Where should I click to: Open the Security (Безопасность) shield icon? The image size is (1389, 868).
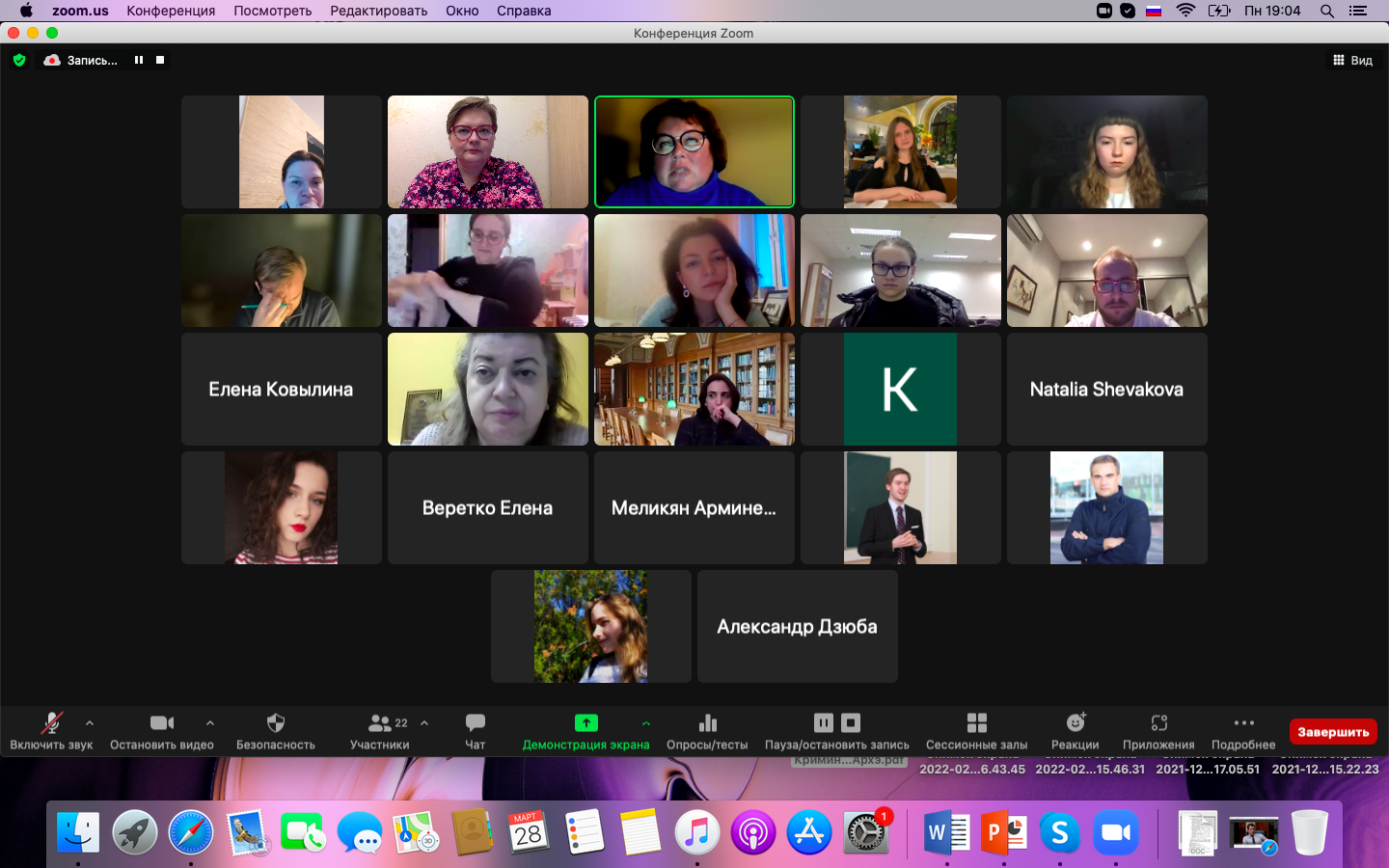[x=276, y=723]
